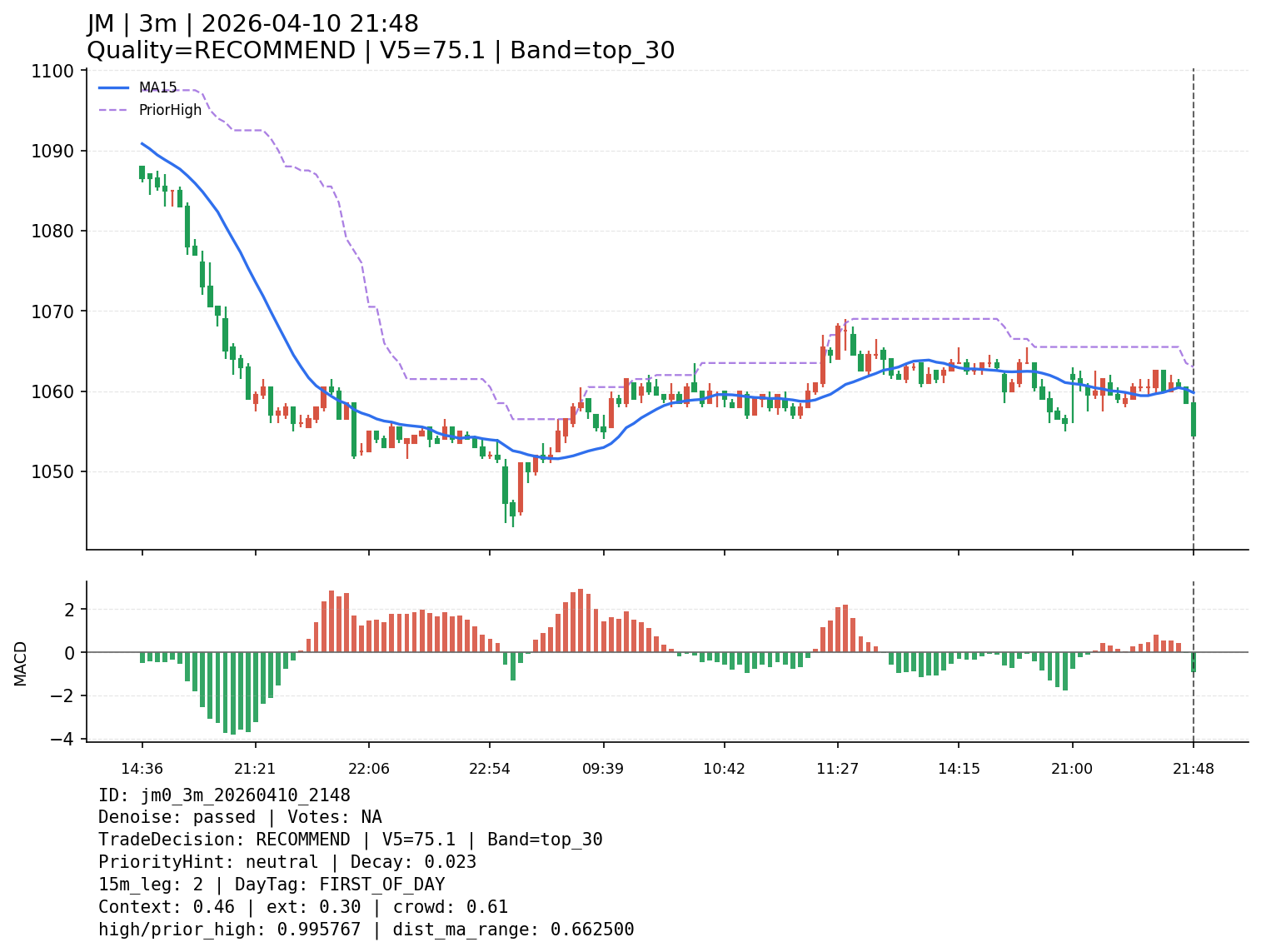The width and height of the screenshot is (1261, 952).
Task: Click the MA15 legend label
Action: point(157,87)
